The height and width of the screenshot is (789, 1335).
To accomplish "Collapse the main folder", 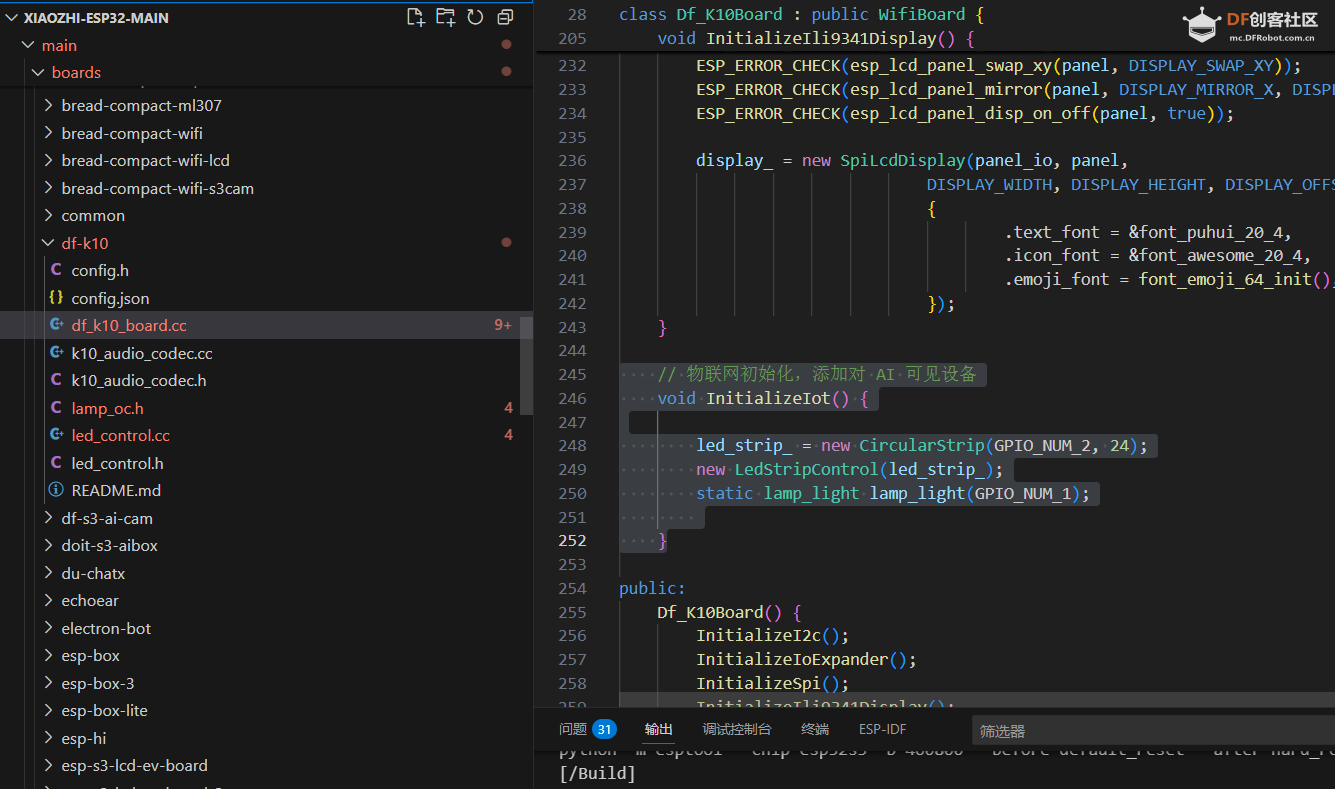I will (28, 45).
